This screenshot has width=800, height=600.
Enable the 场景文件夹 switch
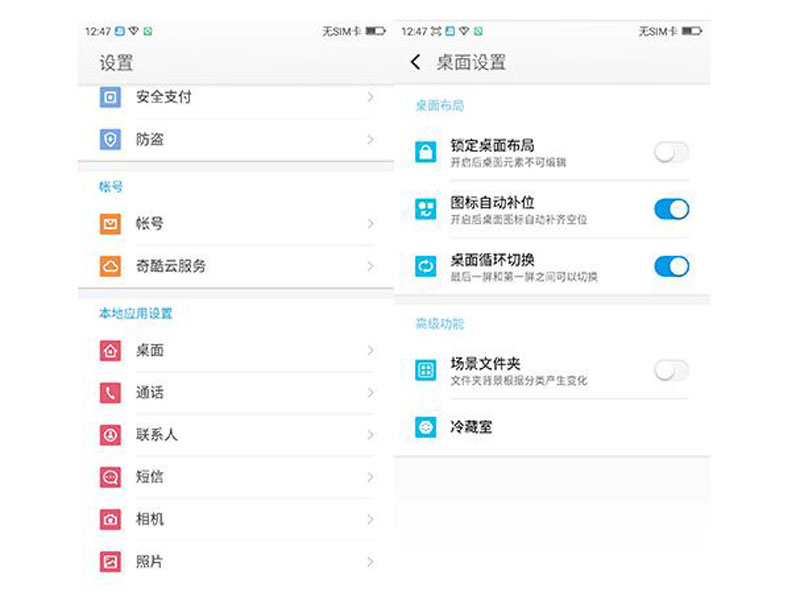[x=671, y=370]
